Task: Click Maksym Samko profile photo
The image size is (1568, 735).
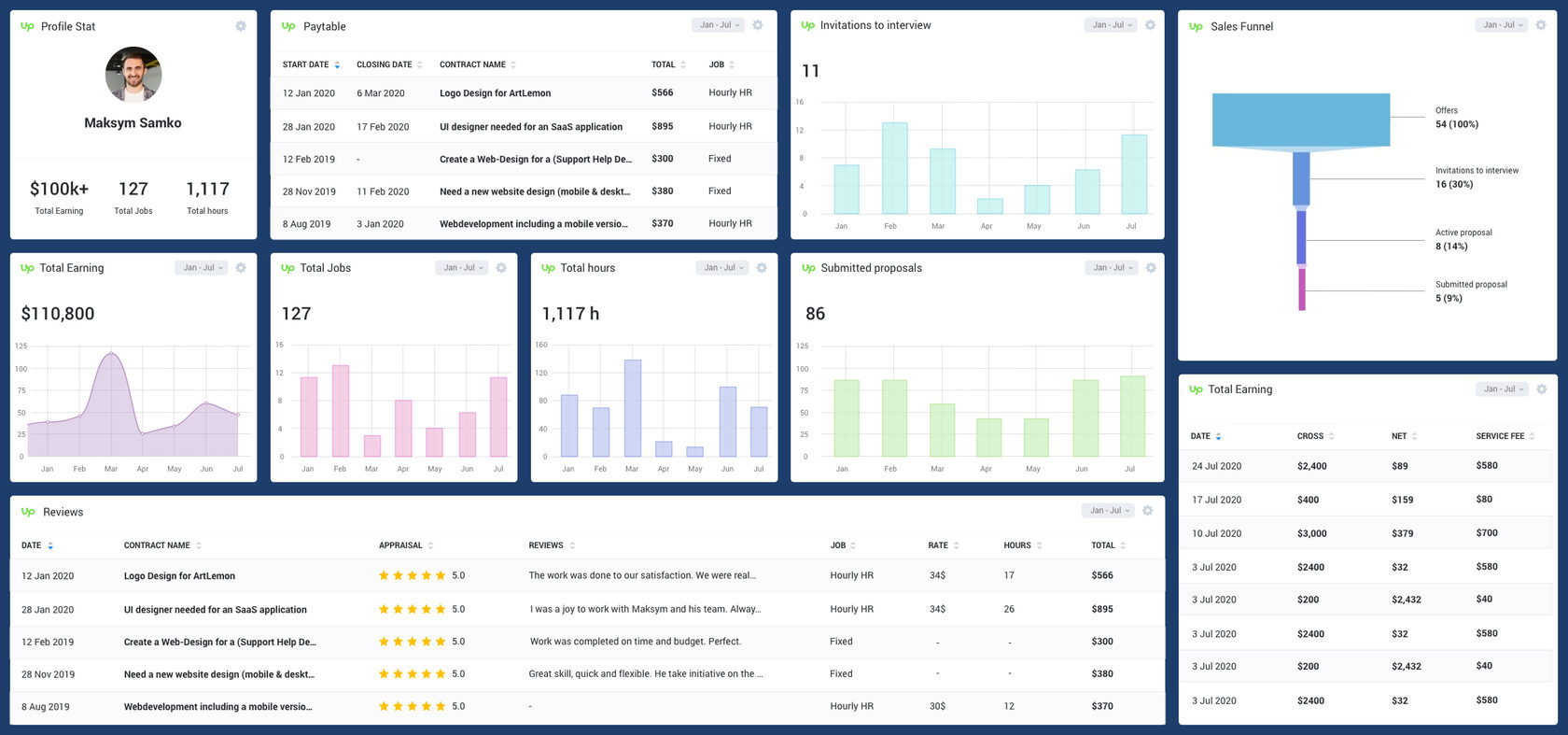Action: [133, 75]
